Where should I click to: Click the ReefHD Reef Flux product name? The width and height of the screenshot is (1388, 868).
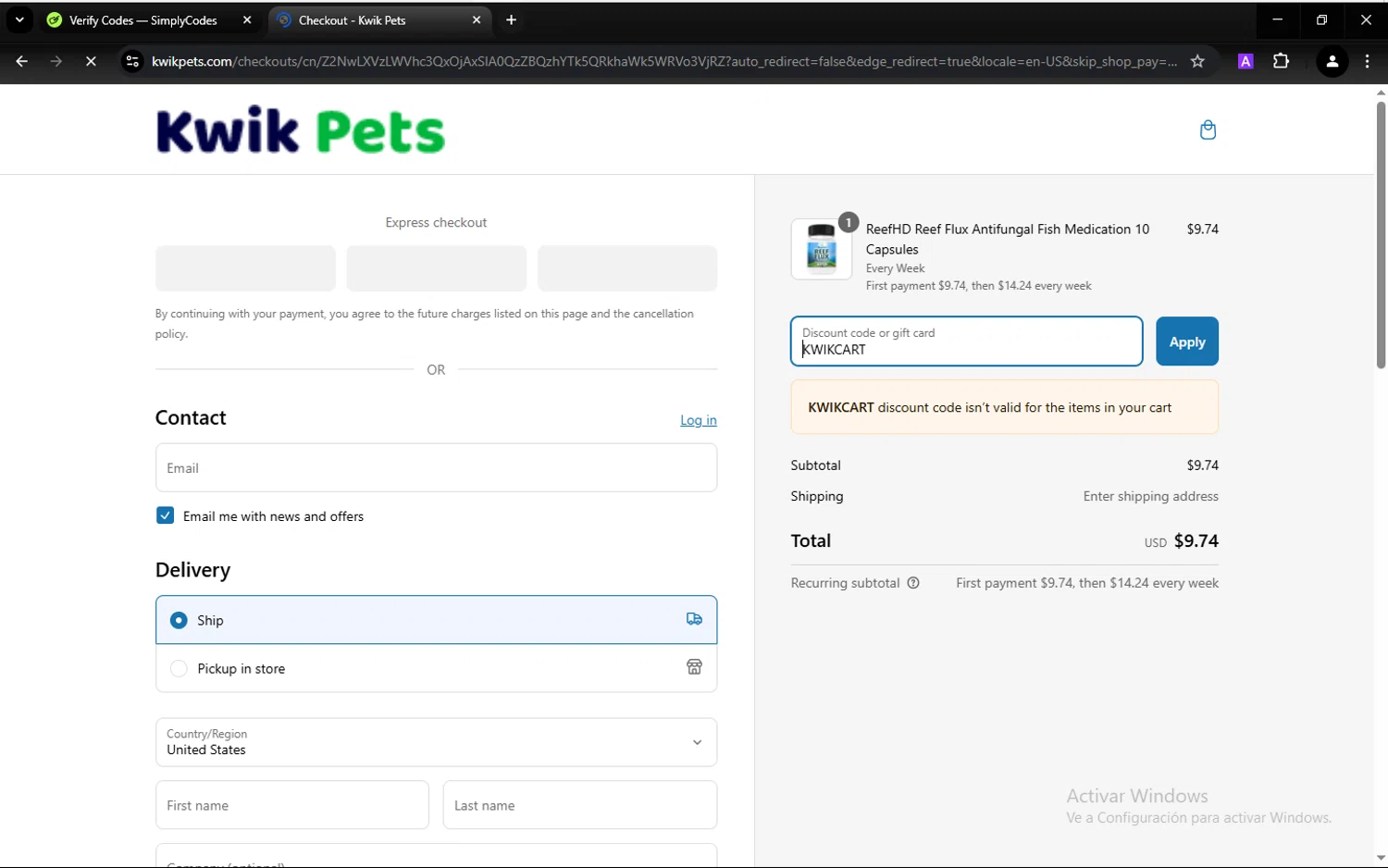coord(1008,239)
